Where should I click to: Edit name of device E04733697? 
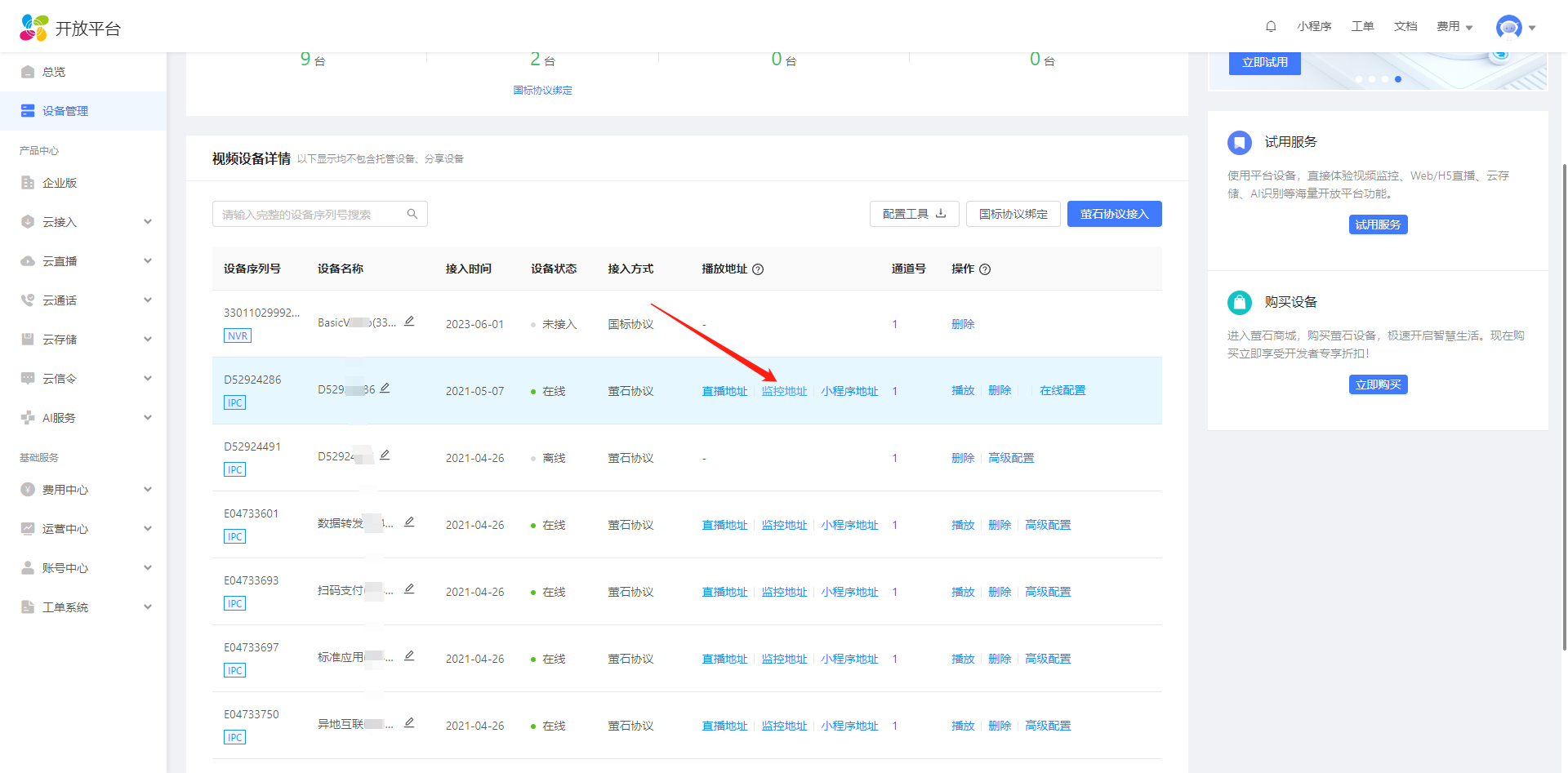pyautogui.click(x=409, y=656)
